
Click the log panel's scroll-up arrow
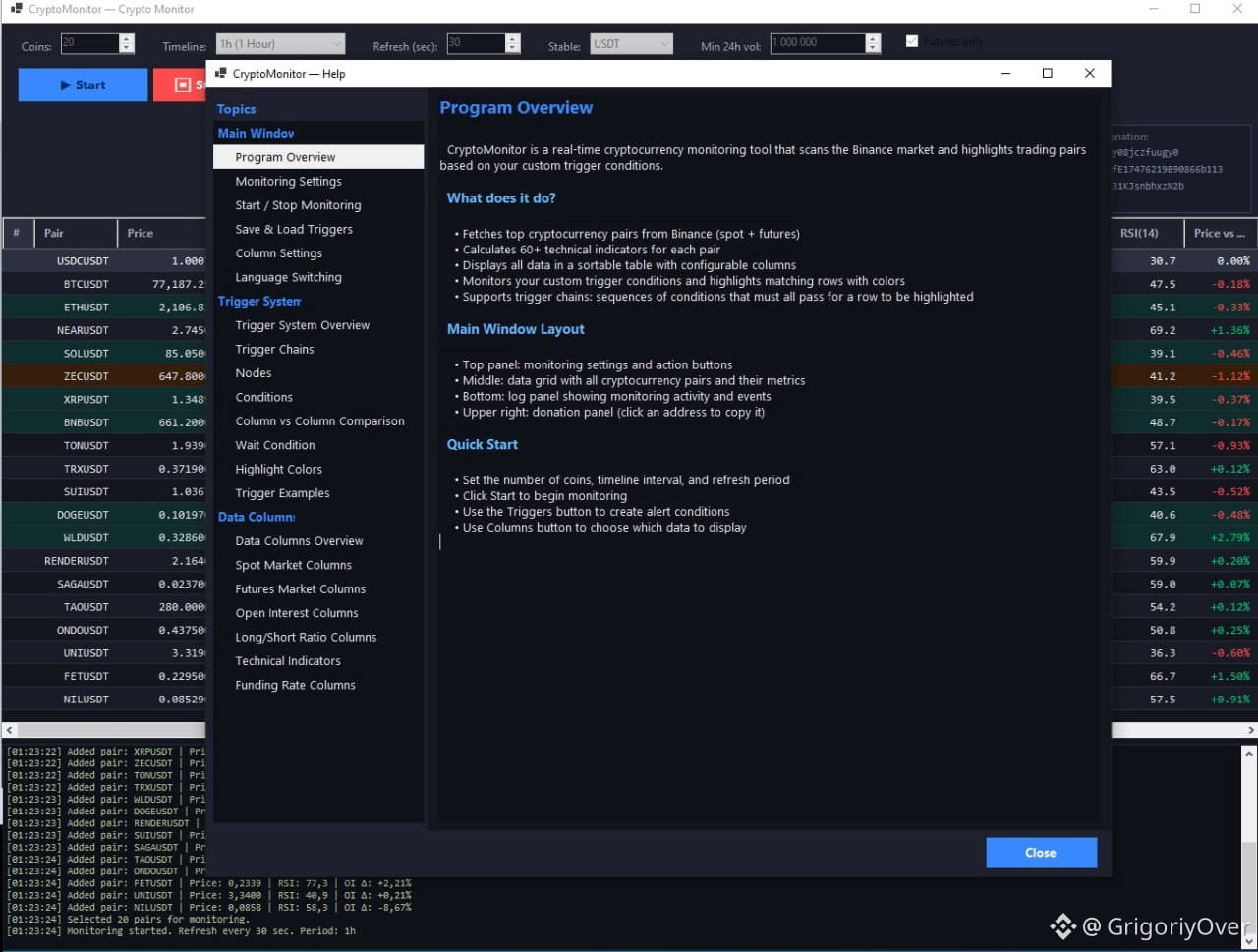pyautogui.click(x=1249, y=754)
